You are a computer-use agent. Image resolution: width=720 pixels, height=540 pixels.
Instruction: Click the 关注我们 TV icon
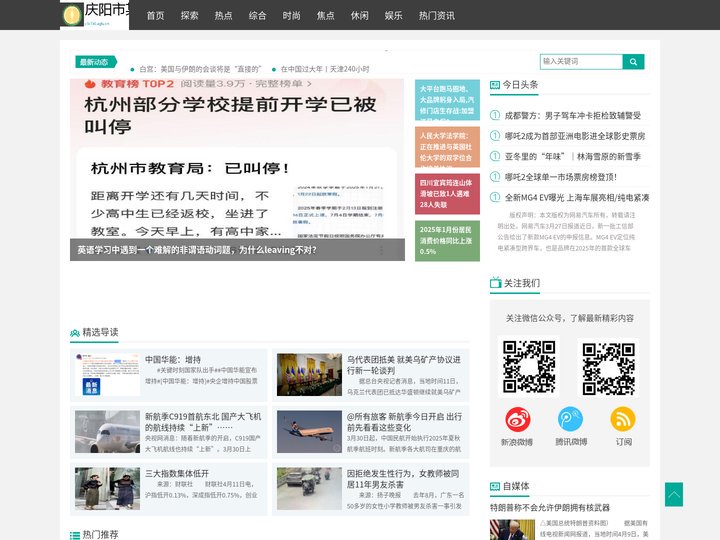click(x=495, y=283)
